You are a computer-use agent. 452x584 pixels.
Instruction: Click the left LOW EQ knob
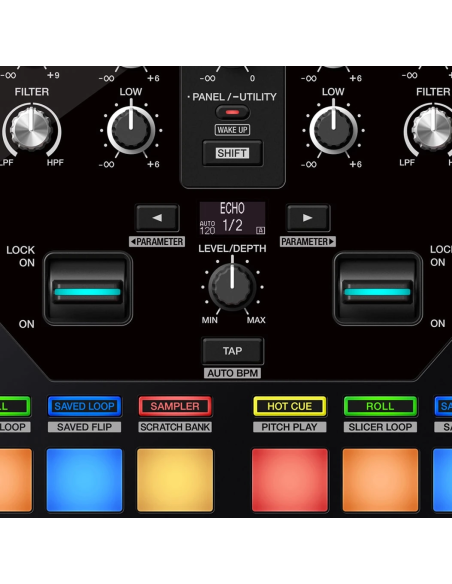pyautogui.click(x=131, y=130)
